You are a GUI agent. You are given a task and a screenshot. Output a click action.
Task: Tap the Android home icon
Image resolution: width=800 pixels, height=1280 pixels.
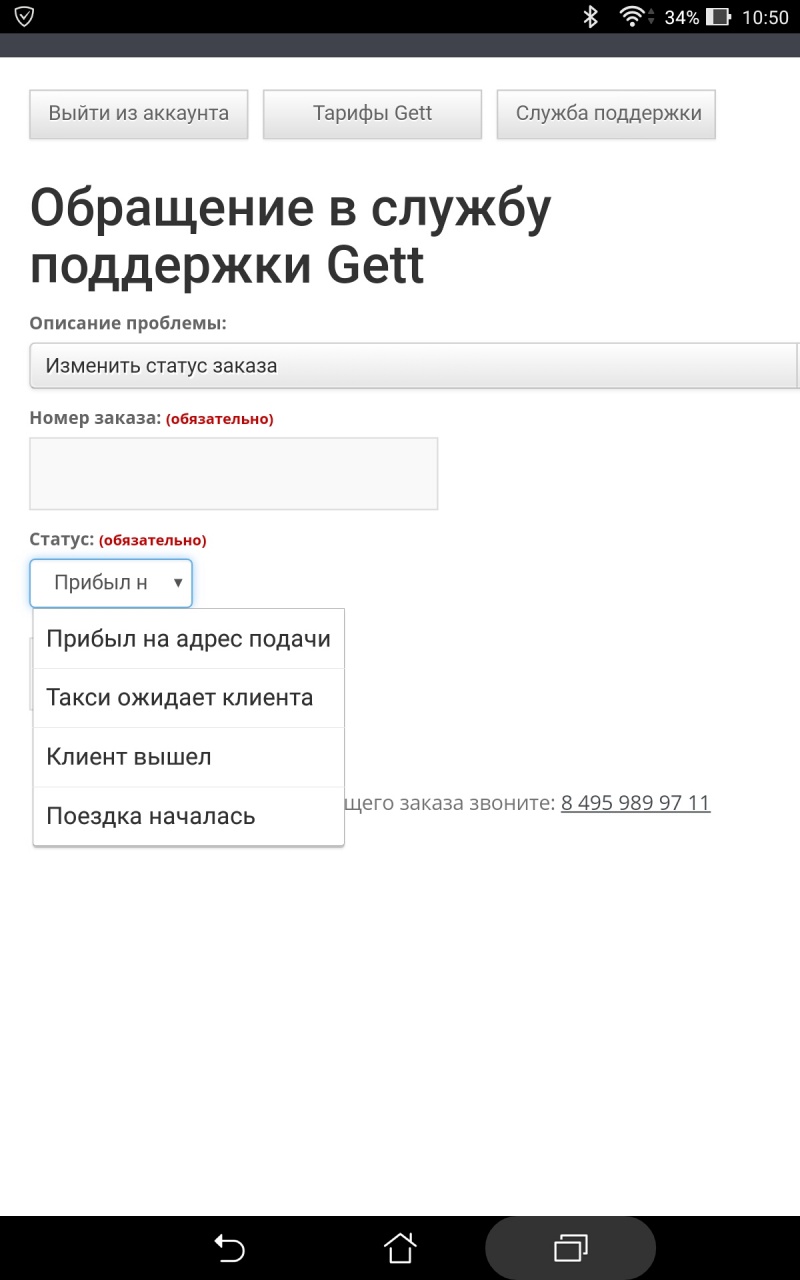click(x=400, y=1248)
